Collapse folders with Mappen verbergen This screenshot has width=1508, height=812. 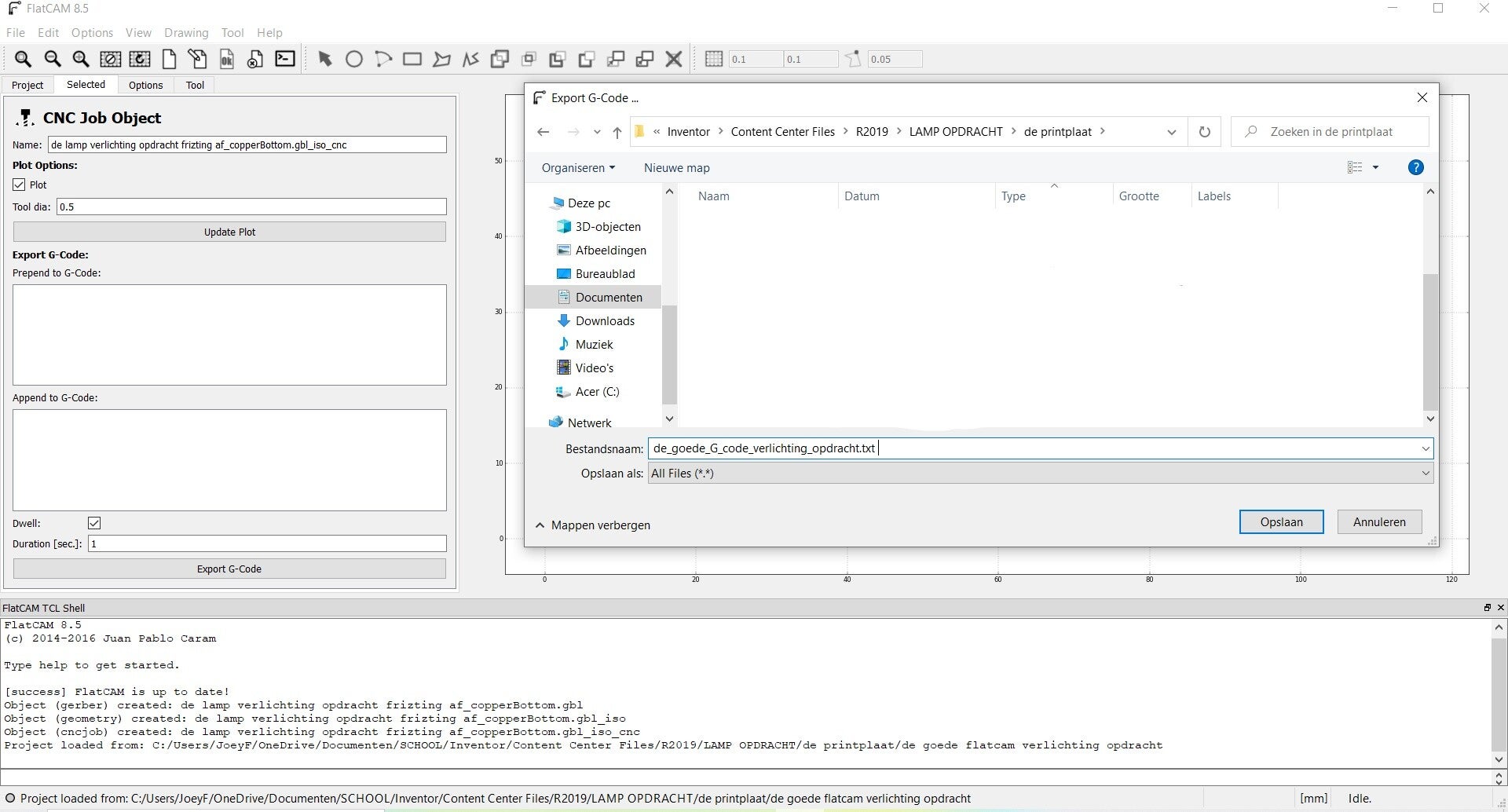point(593,525)
